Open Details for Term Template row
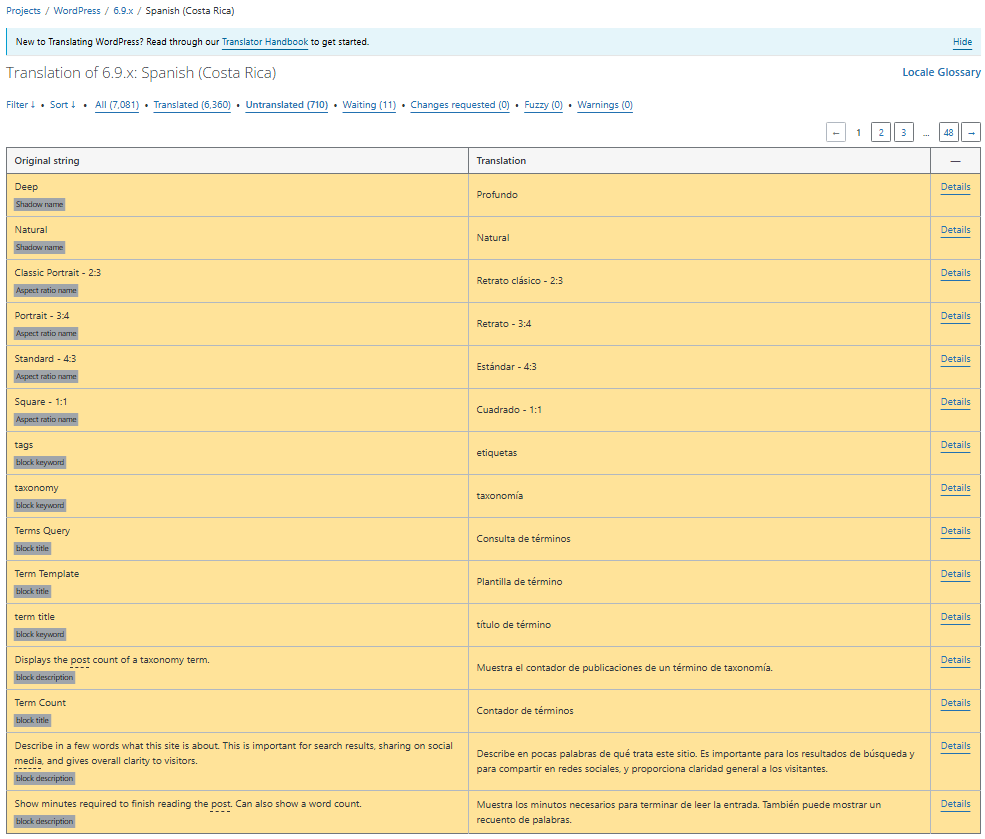985x839 pixels. (955, 574)
